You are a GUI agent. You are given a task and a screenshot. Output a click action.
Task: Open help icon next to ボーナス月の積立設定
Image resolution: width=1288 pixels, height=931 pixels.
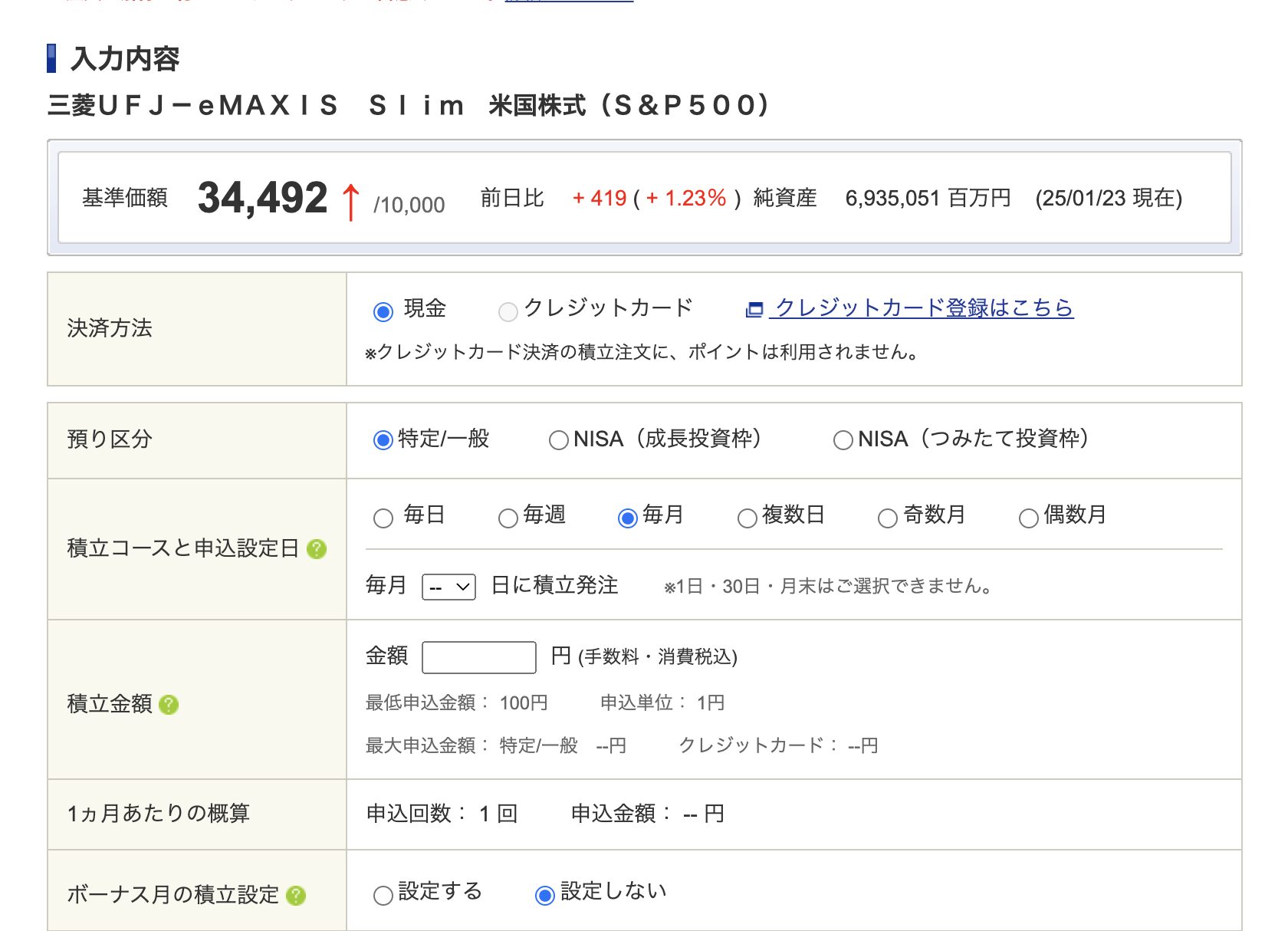[x=296, y=895]
